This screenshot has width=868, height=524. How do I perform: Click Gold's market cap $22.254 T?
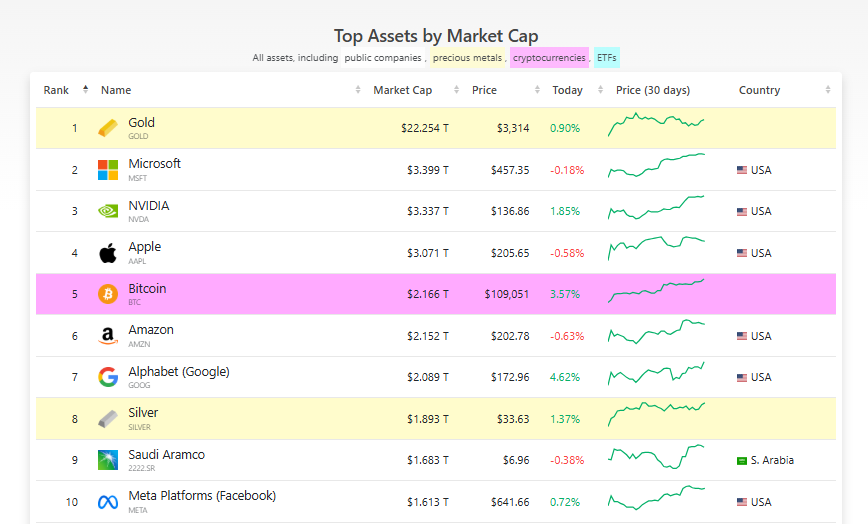tap(425, 128)
